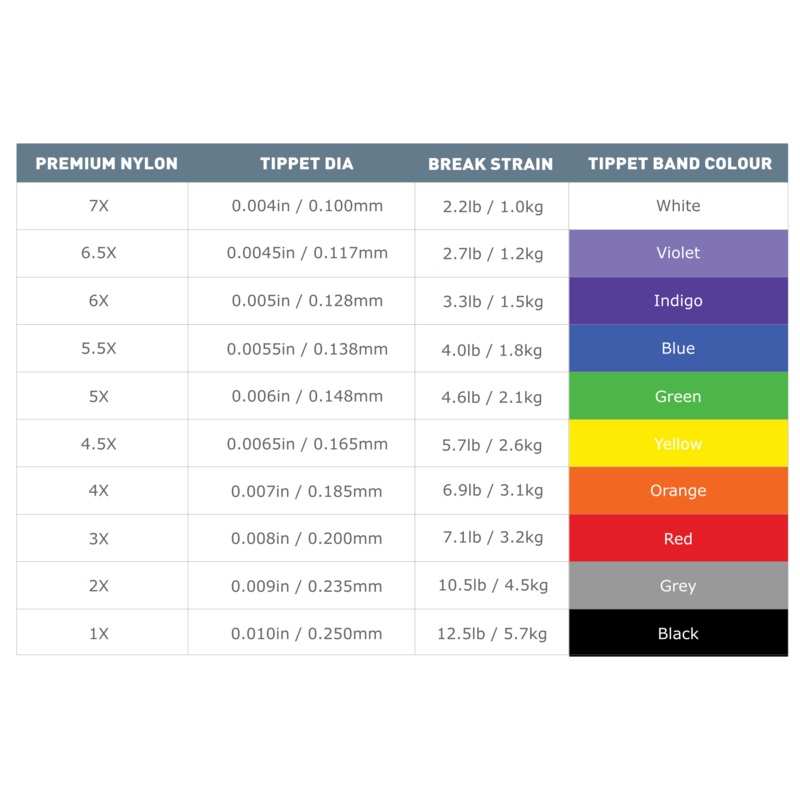Select the 7X row label

[99, 206]
